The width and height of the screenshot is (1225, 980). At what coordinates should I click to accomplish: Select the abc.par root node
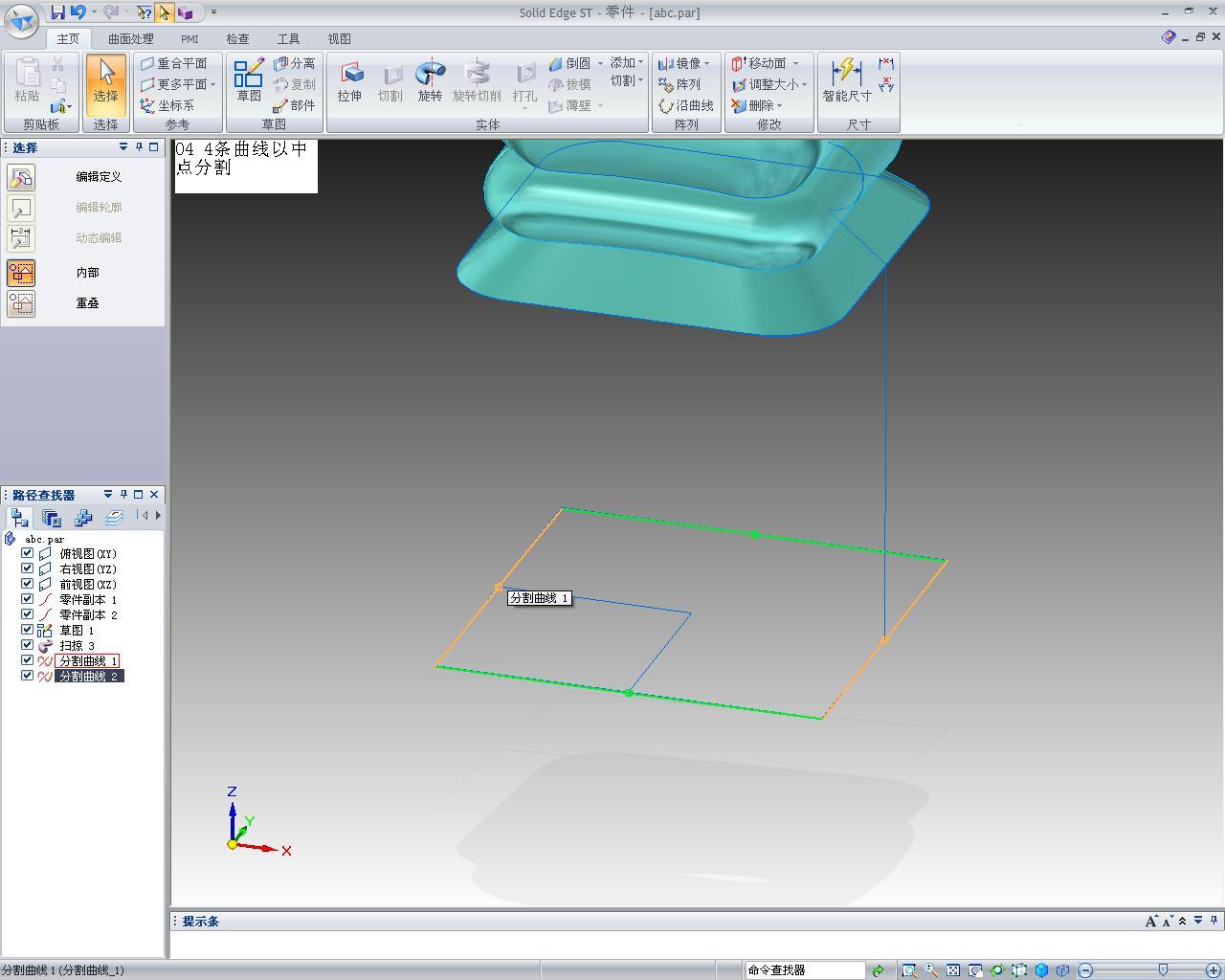point(44,539)
